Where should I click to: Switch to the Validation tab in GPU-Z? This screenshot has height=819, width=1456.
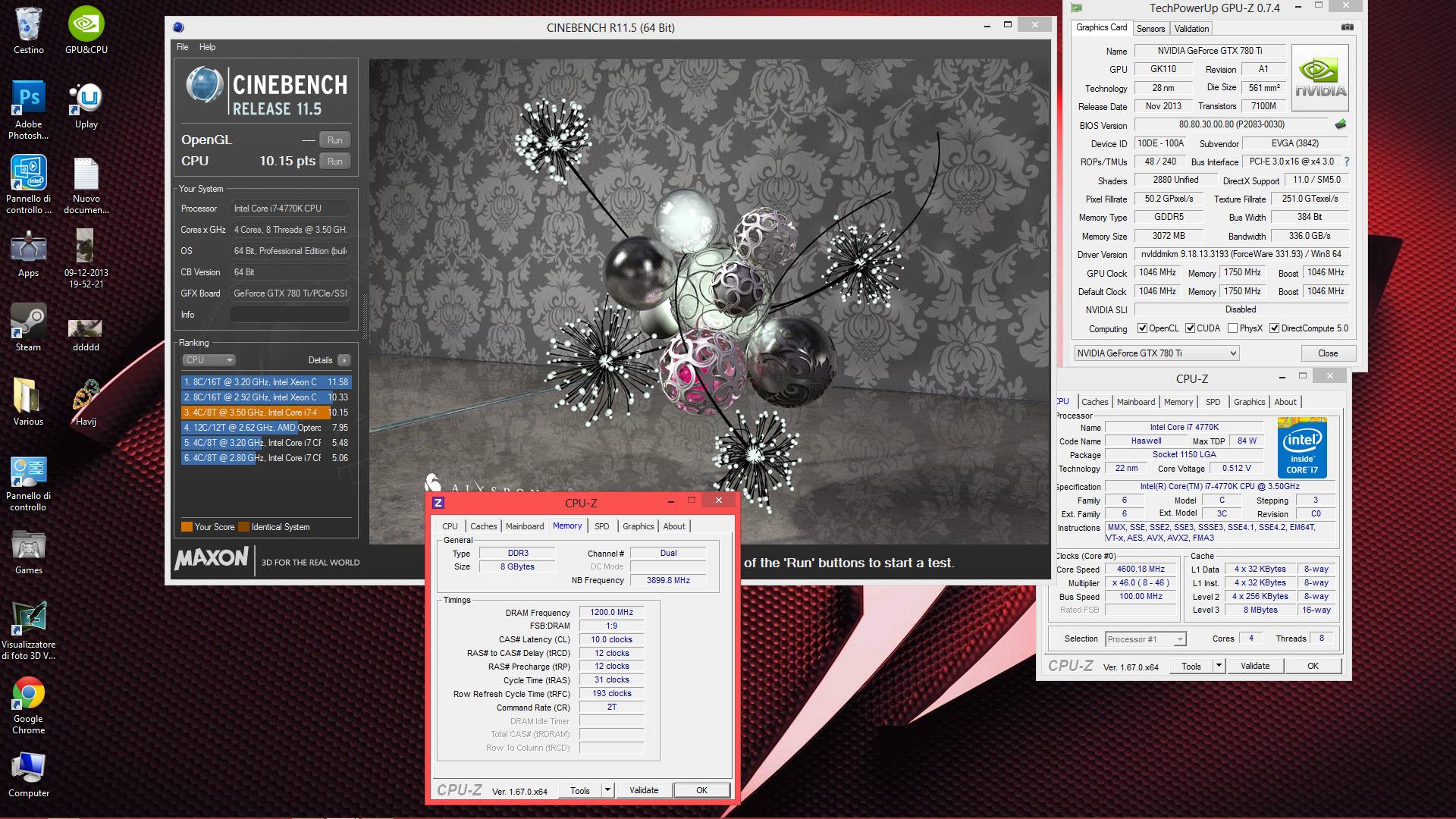1191,29
